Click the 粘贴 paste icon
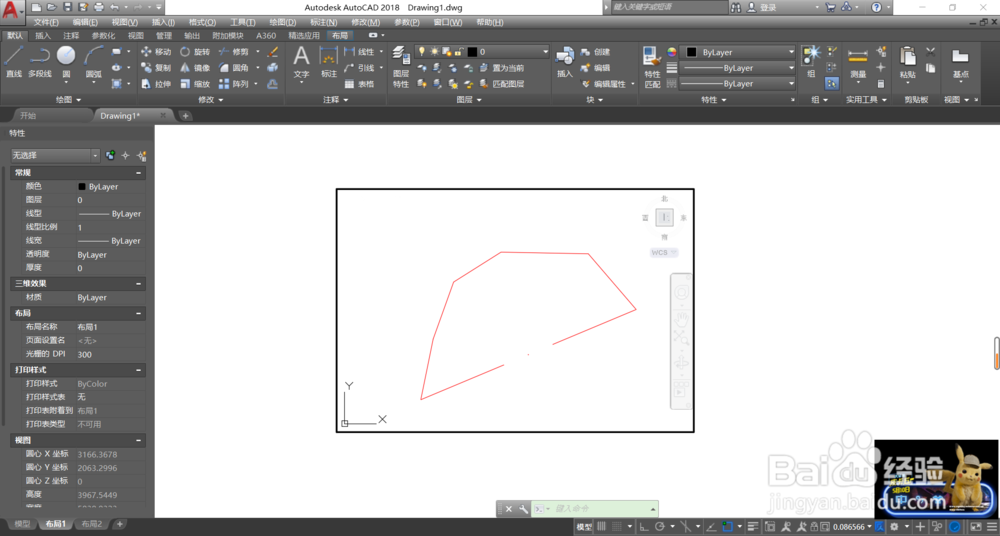The image size is (1000, 536). click(908, 62)
